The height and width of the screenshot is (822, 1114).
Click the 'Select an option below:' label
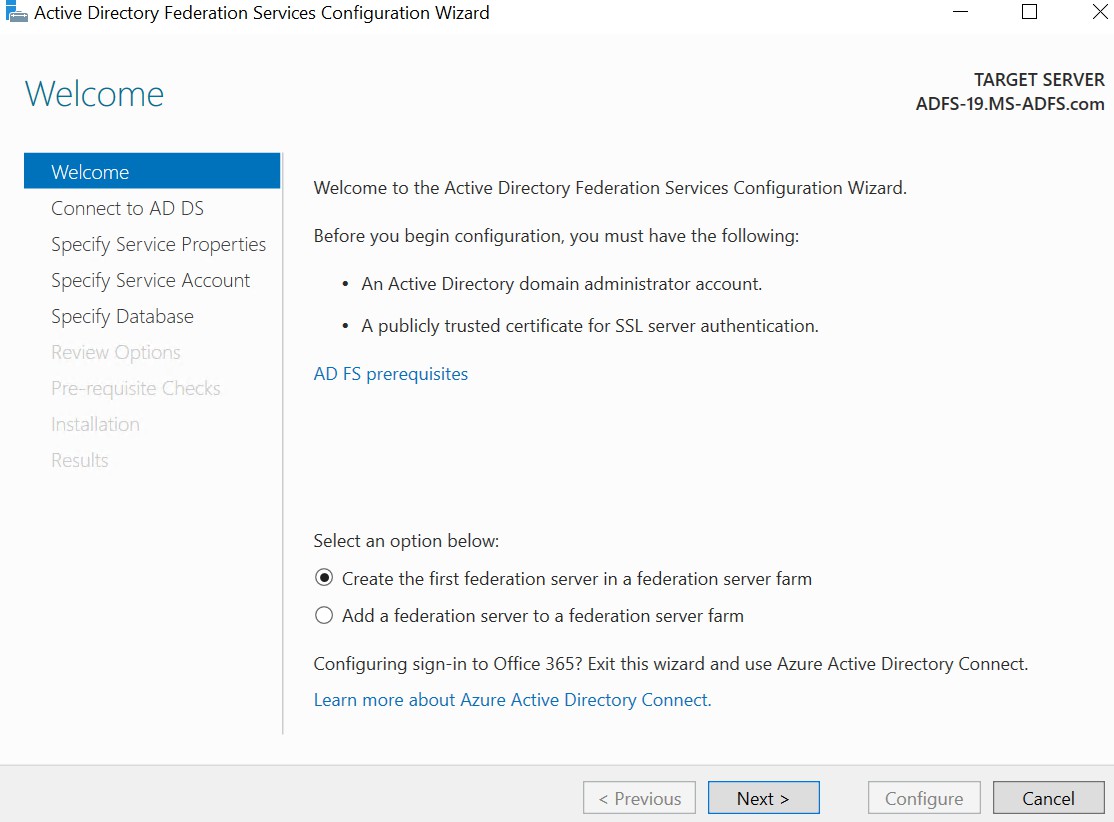click(406, 541)
